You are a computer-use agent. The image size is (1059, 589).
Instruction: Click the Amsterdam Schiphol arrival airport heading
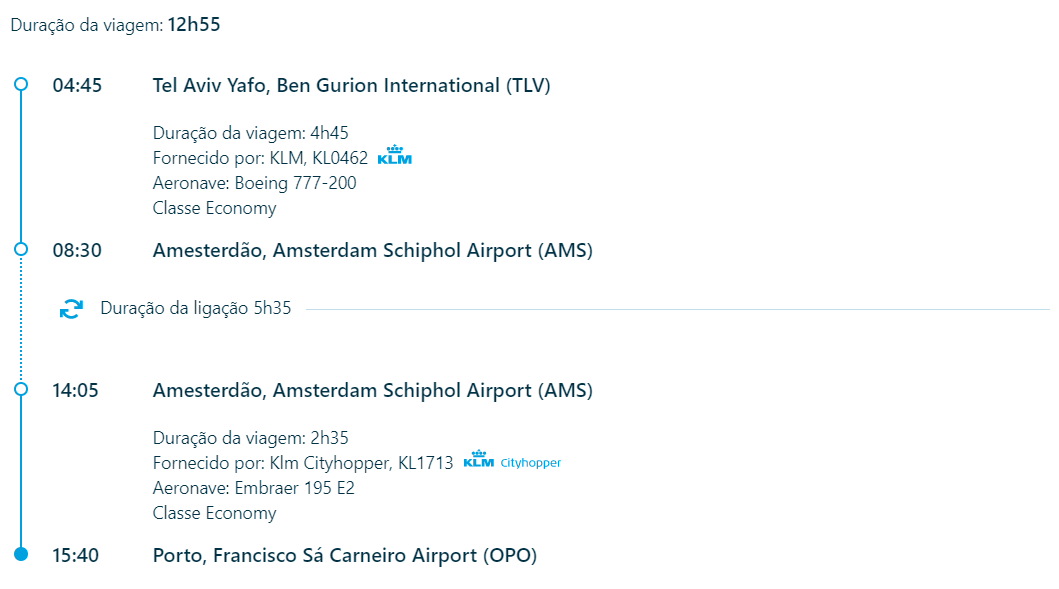coord(373,251)
